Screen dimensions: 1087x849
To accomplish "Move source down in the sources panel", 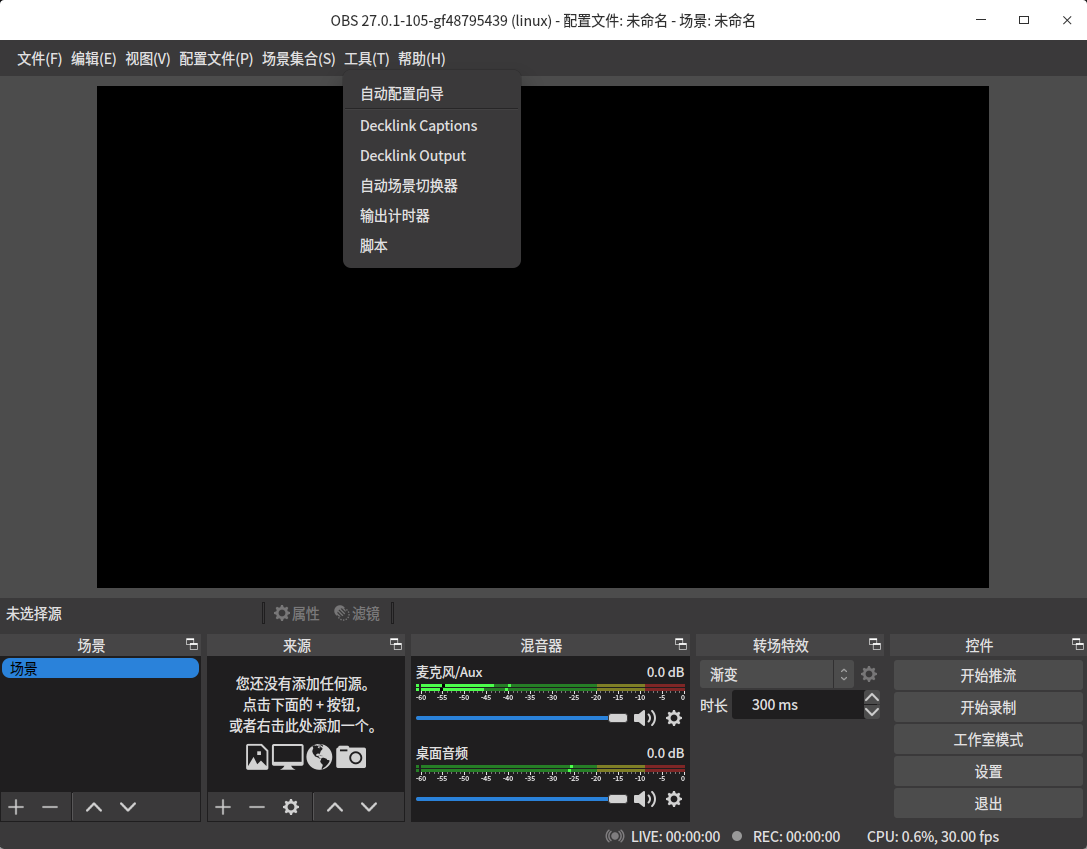I will click(x=369, y=807).
